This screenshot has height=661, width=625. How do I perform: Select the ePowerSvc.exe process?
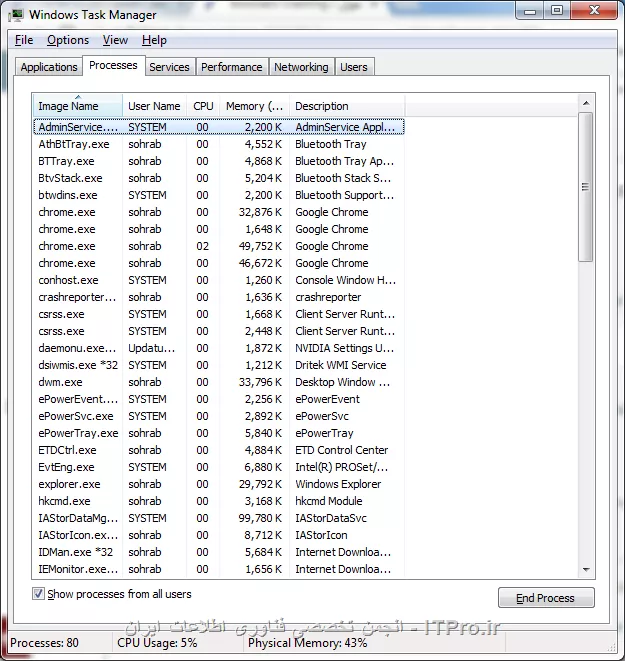(x=219, y=416)
